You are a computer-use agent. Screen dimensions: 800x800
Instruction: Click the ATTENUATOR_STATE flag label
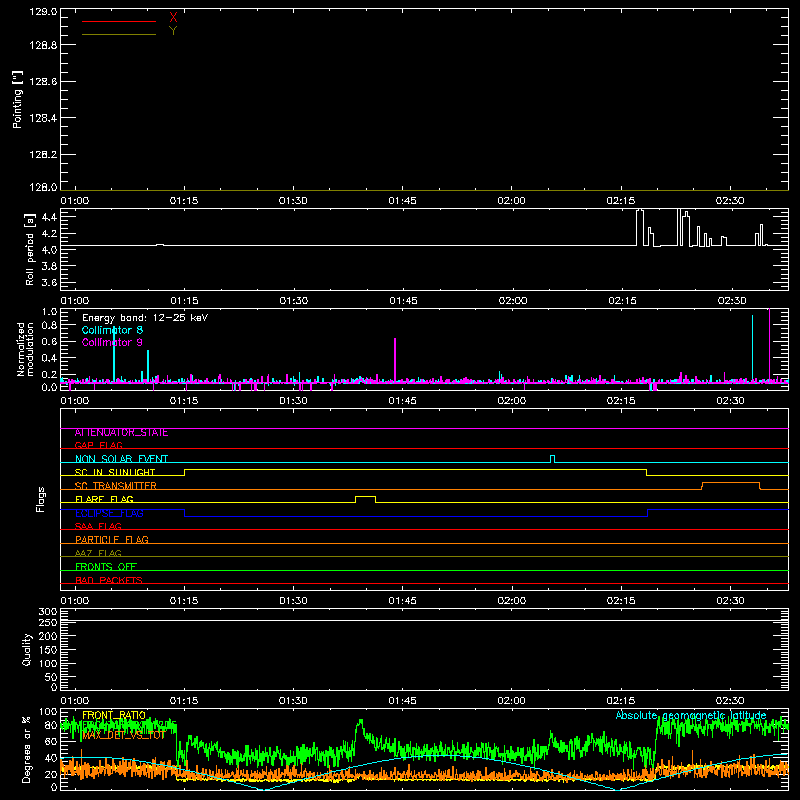point(121,433)
